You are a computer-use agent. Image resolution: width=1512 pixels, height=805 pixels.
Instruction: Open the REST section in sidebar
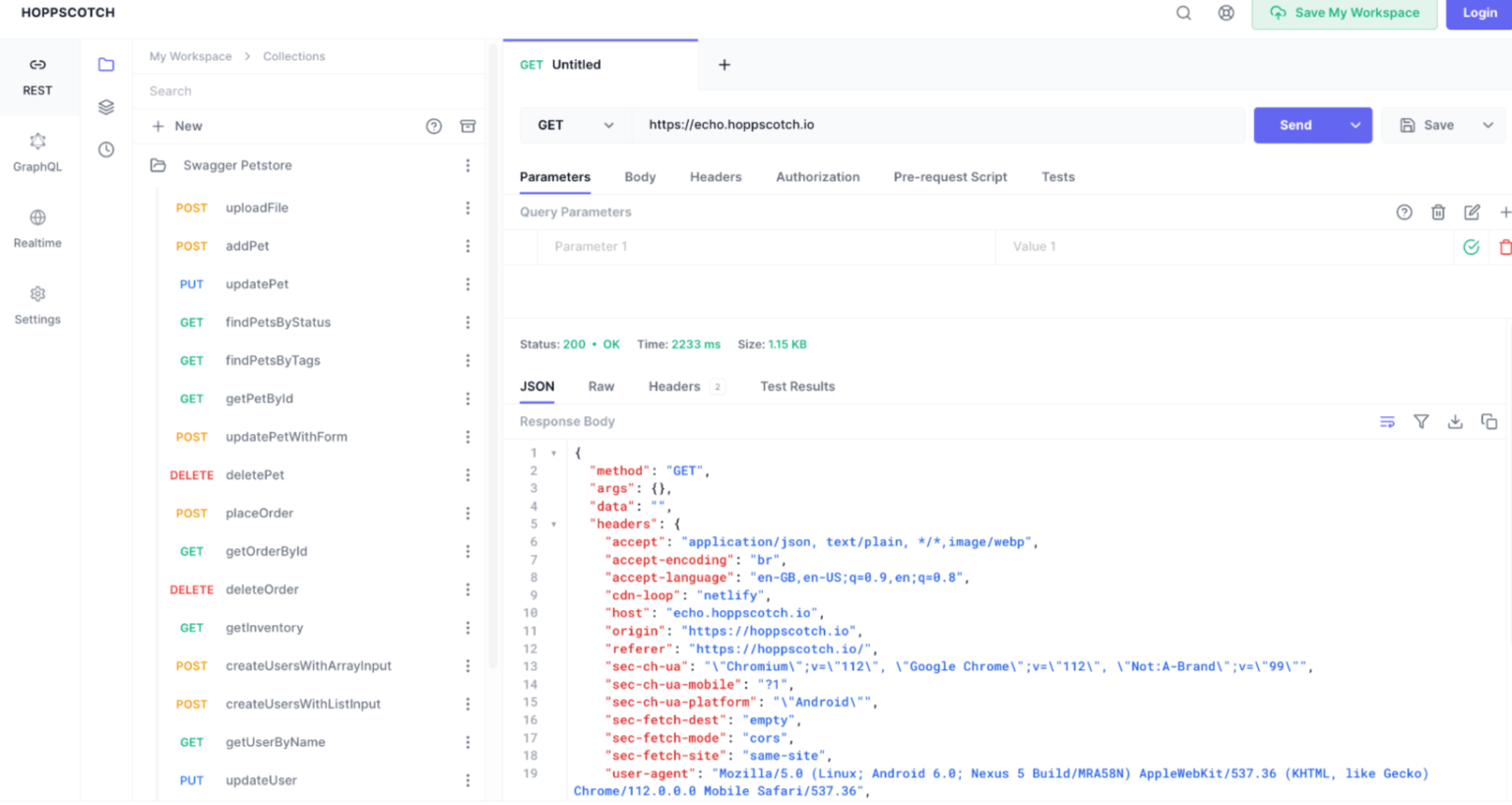tap(37, 77)
